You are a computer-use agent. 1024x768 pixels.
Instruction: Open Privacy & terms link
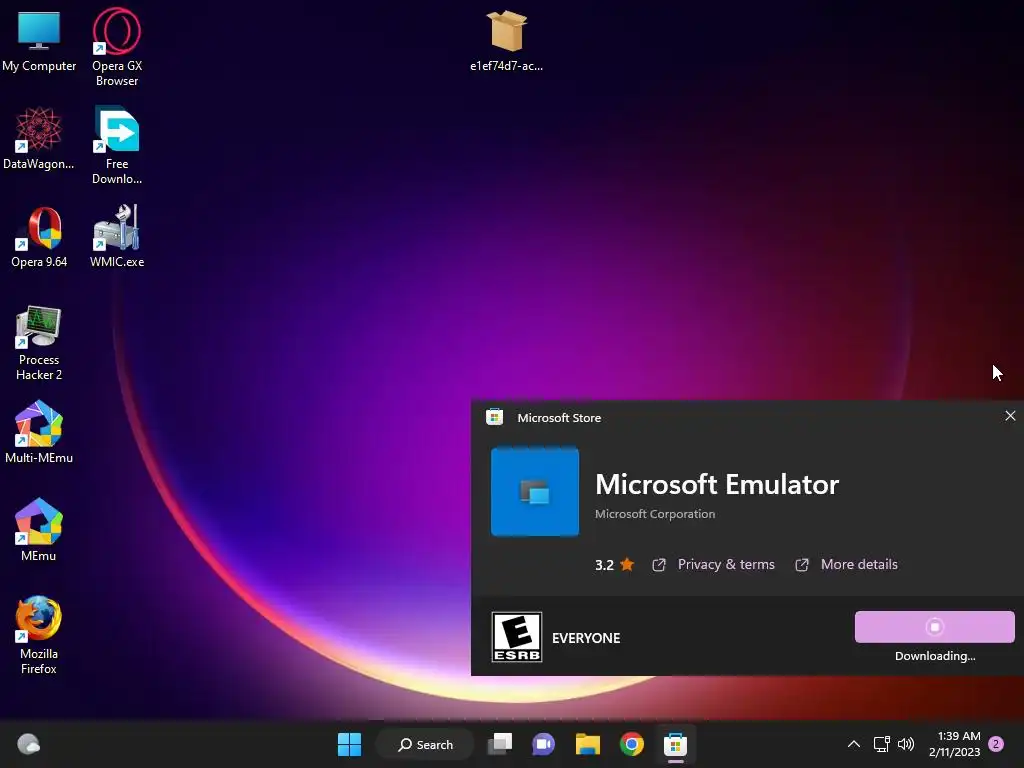pos(714,564)
